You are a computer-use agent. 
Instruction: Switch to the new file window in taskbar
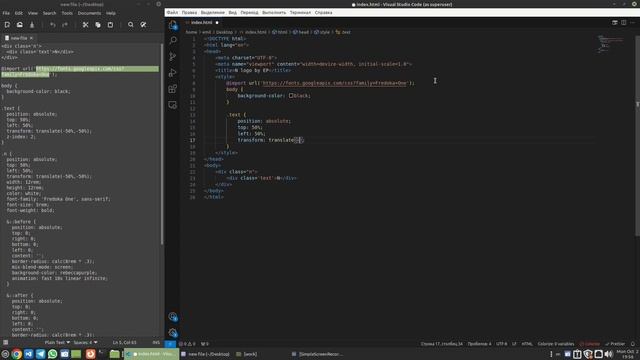pos(205,354)
